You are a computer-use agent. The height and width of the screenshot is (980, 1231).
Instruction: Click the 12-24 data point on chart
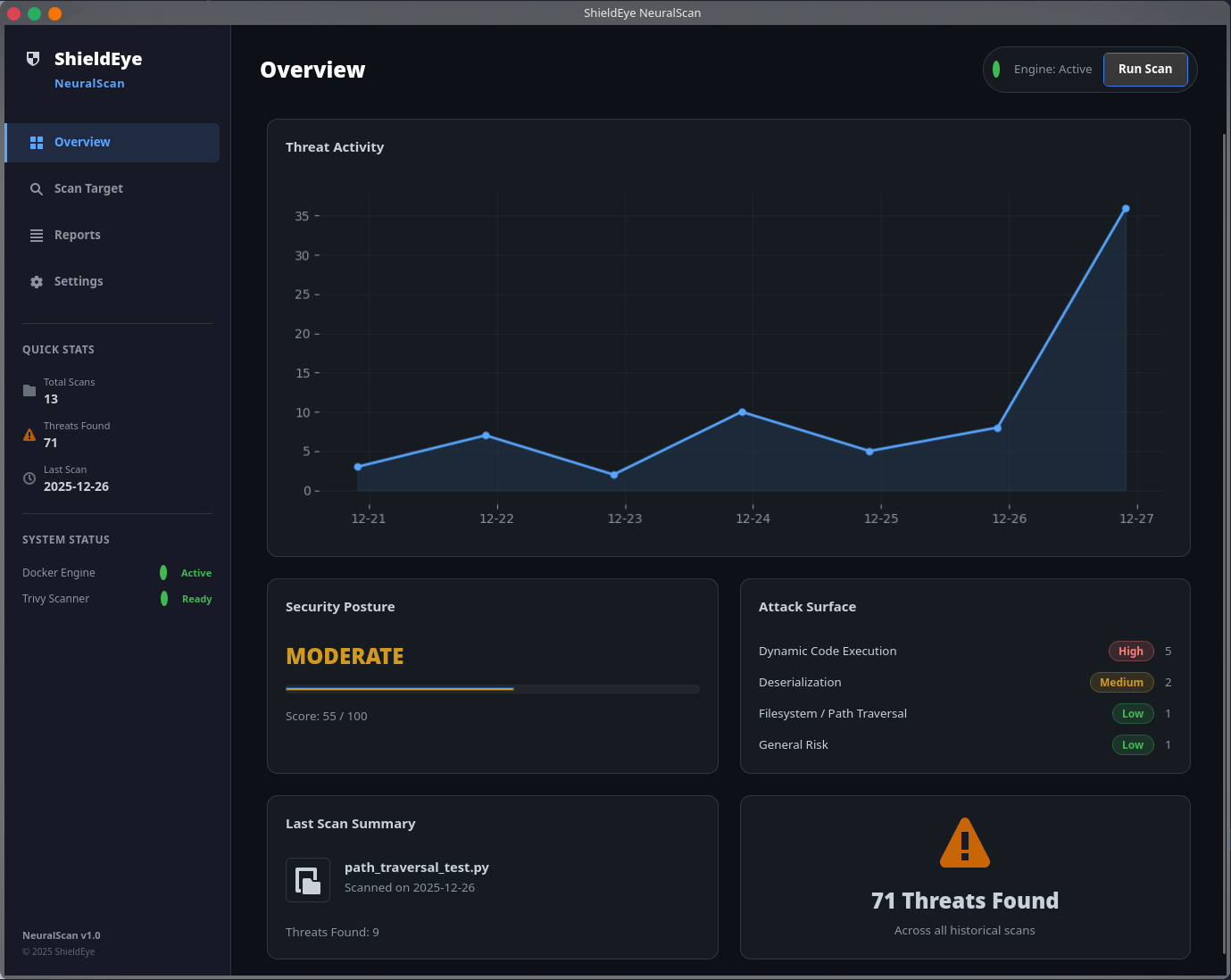click(742, 412)
